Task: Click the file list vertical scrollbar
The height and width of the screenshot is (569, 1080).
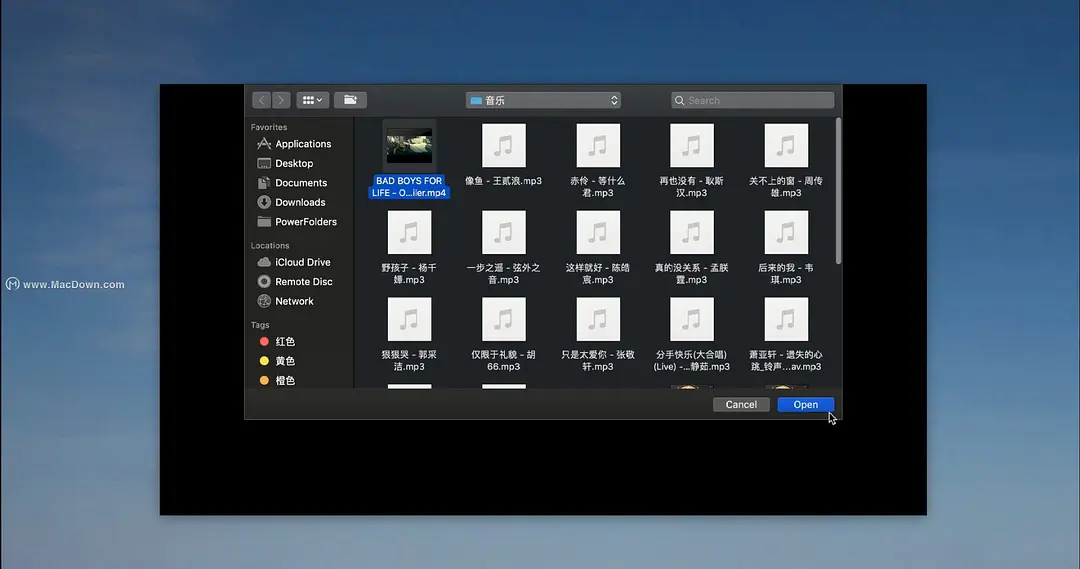Action: pos(838,191)
